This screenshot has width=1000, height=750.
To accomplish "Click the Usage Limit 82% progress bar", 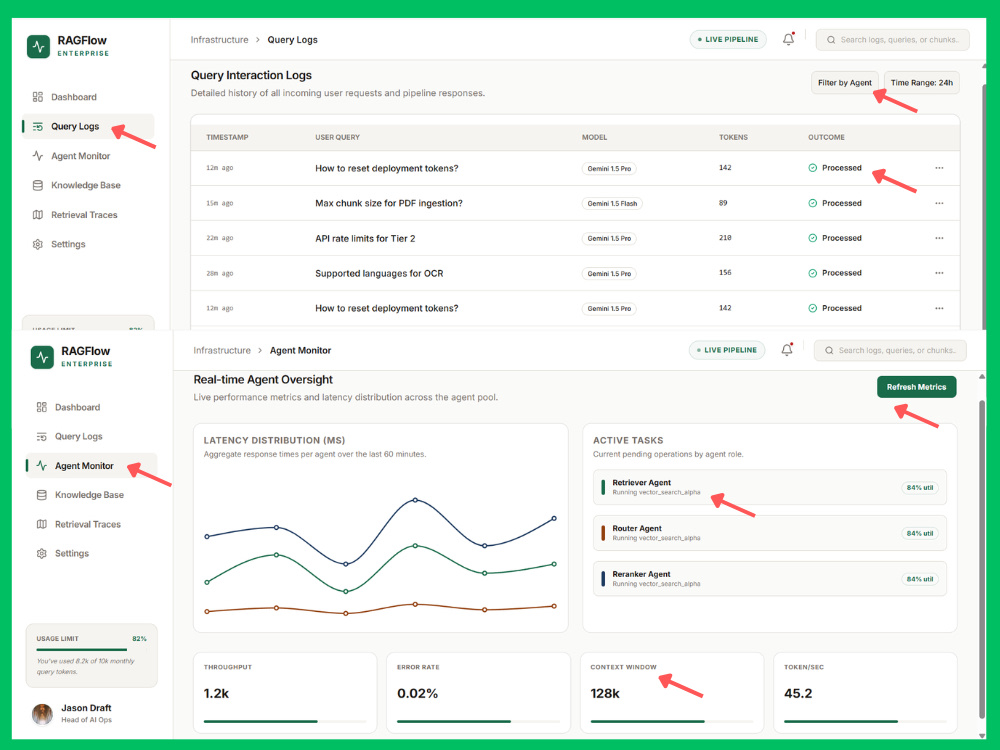I will tap(91, 649).
